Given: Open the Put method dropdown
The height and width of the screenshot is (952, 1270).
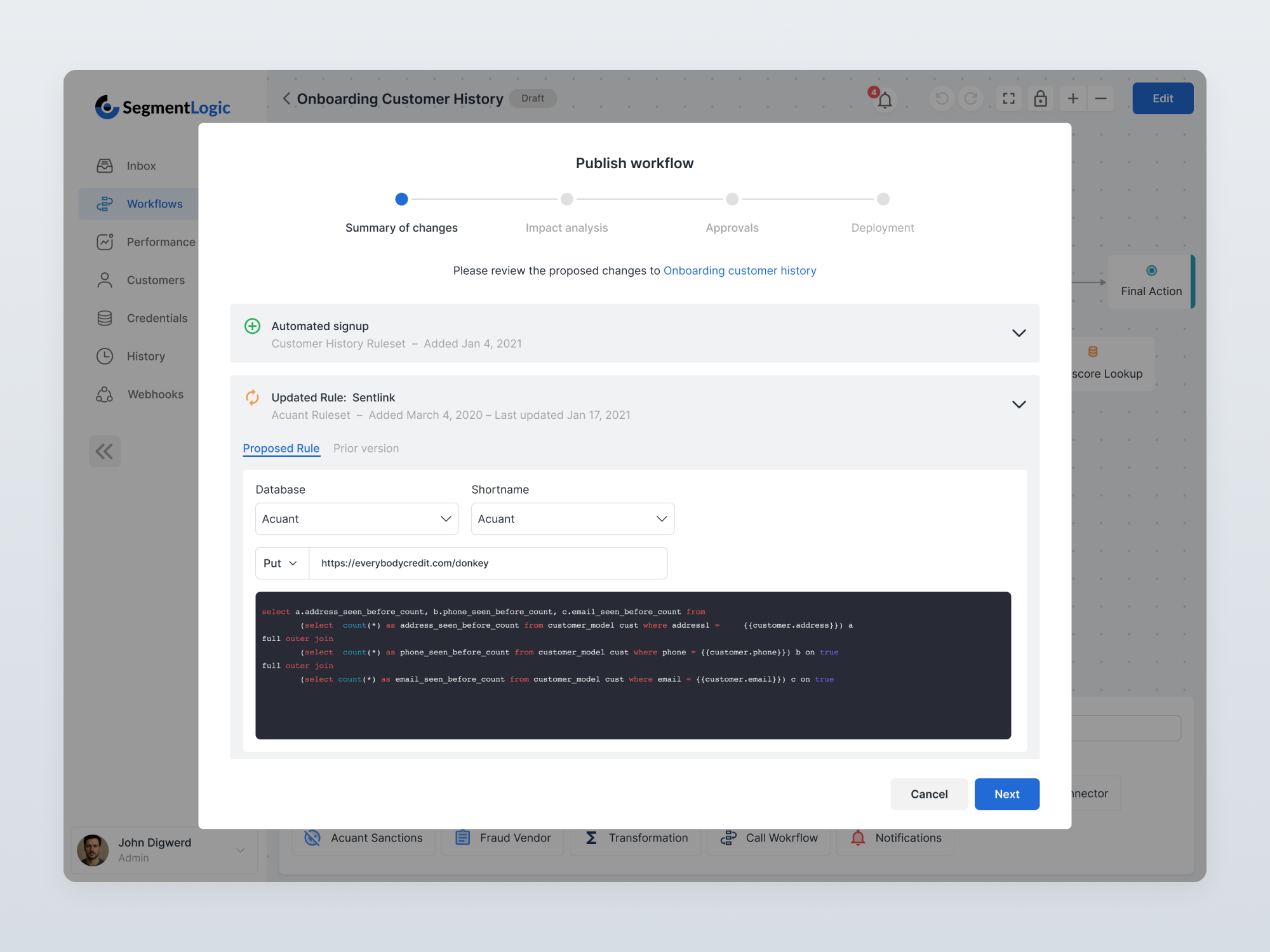Looking at the screenshot, I should (x=282, y=564).
